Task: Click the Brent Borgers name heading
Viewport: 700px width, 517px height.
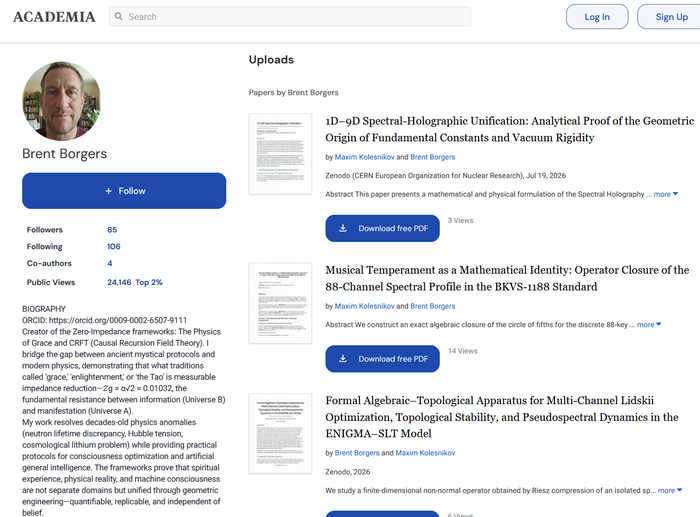Action: coord(65,154)
